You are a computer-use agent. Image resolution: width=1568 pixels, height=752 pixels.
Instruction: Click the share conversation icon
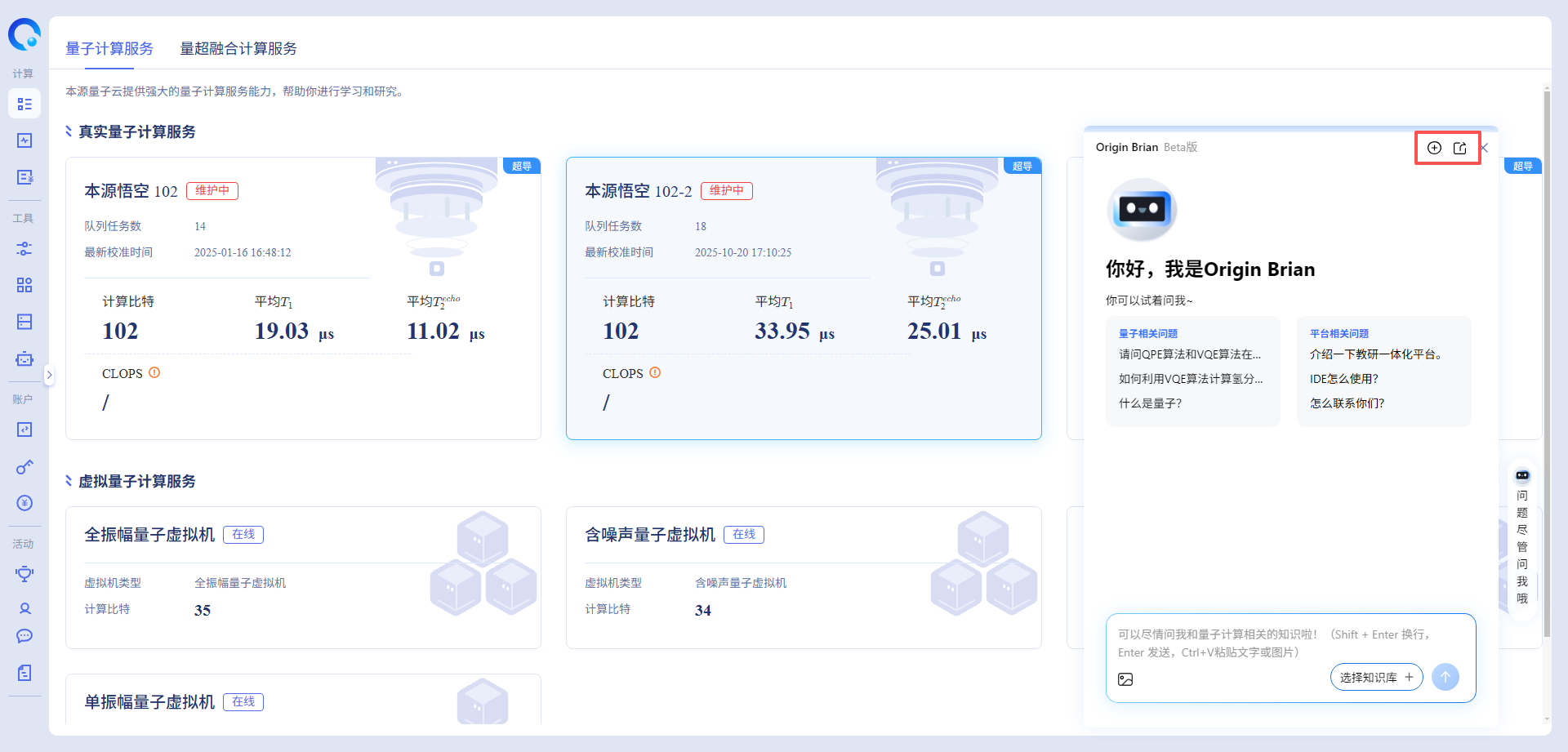1460,148
